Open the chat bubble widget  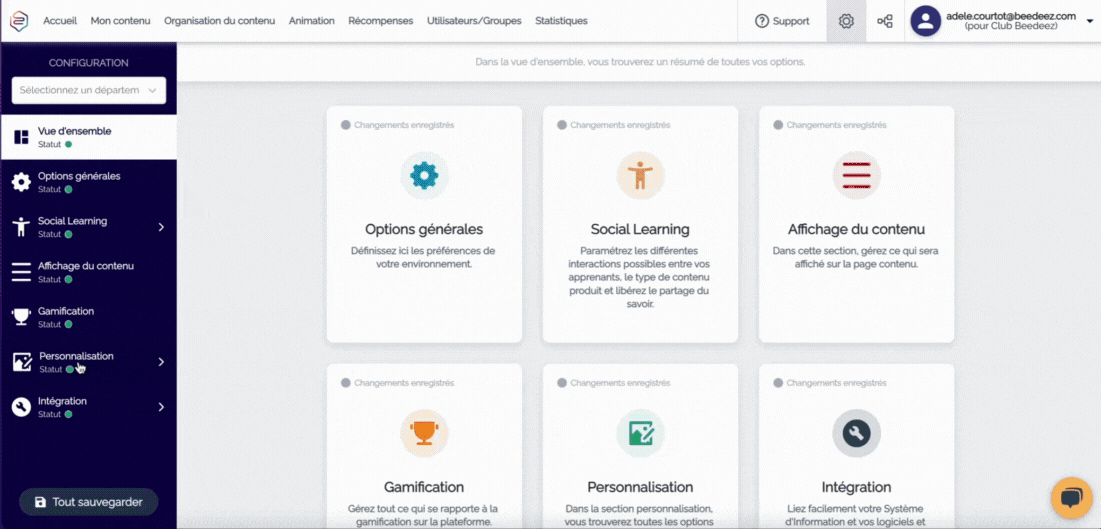click(1071, 497)
